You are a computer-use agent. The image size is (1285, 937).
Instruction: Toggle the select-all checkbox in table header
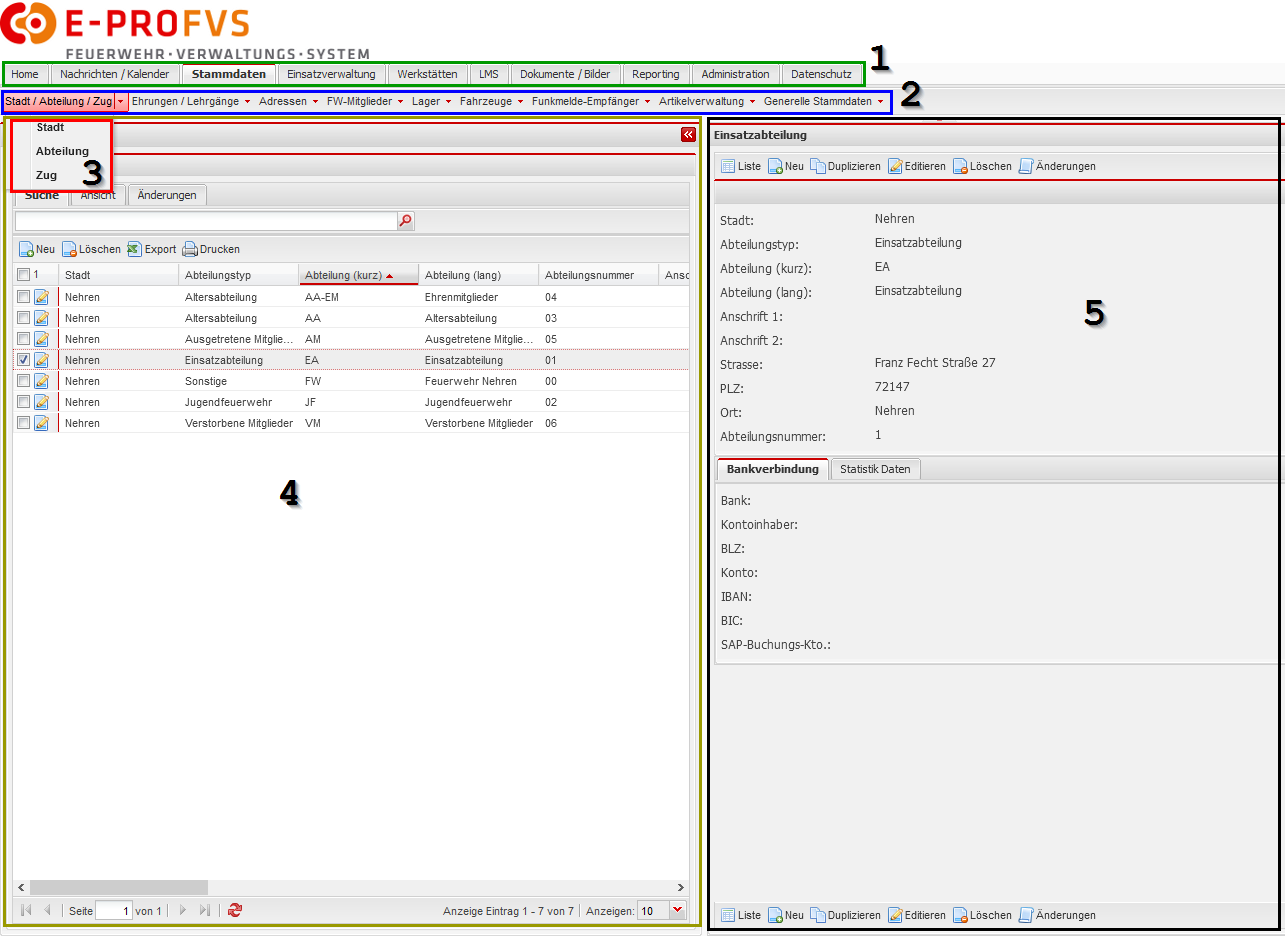[x=24, y=275]
